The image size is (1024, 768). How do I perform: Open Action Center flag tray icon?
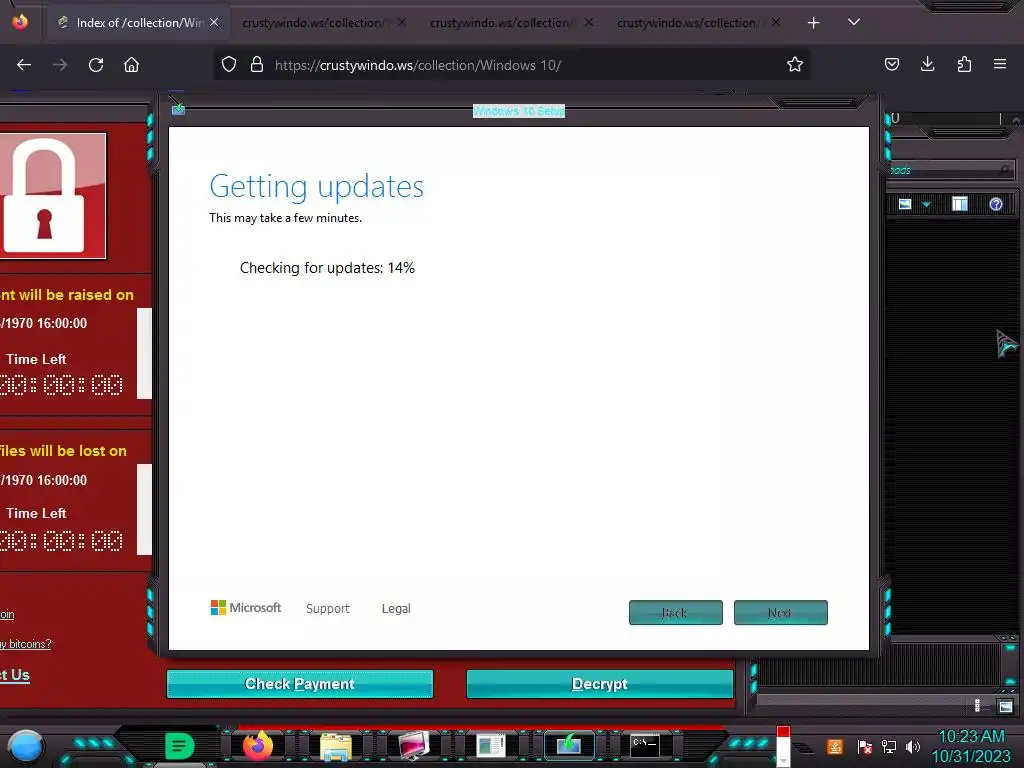tap(864, 746)
